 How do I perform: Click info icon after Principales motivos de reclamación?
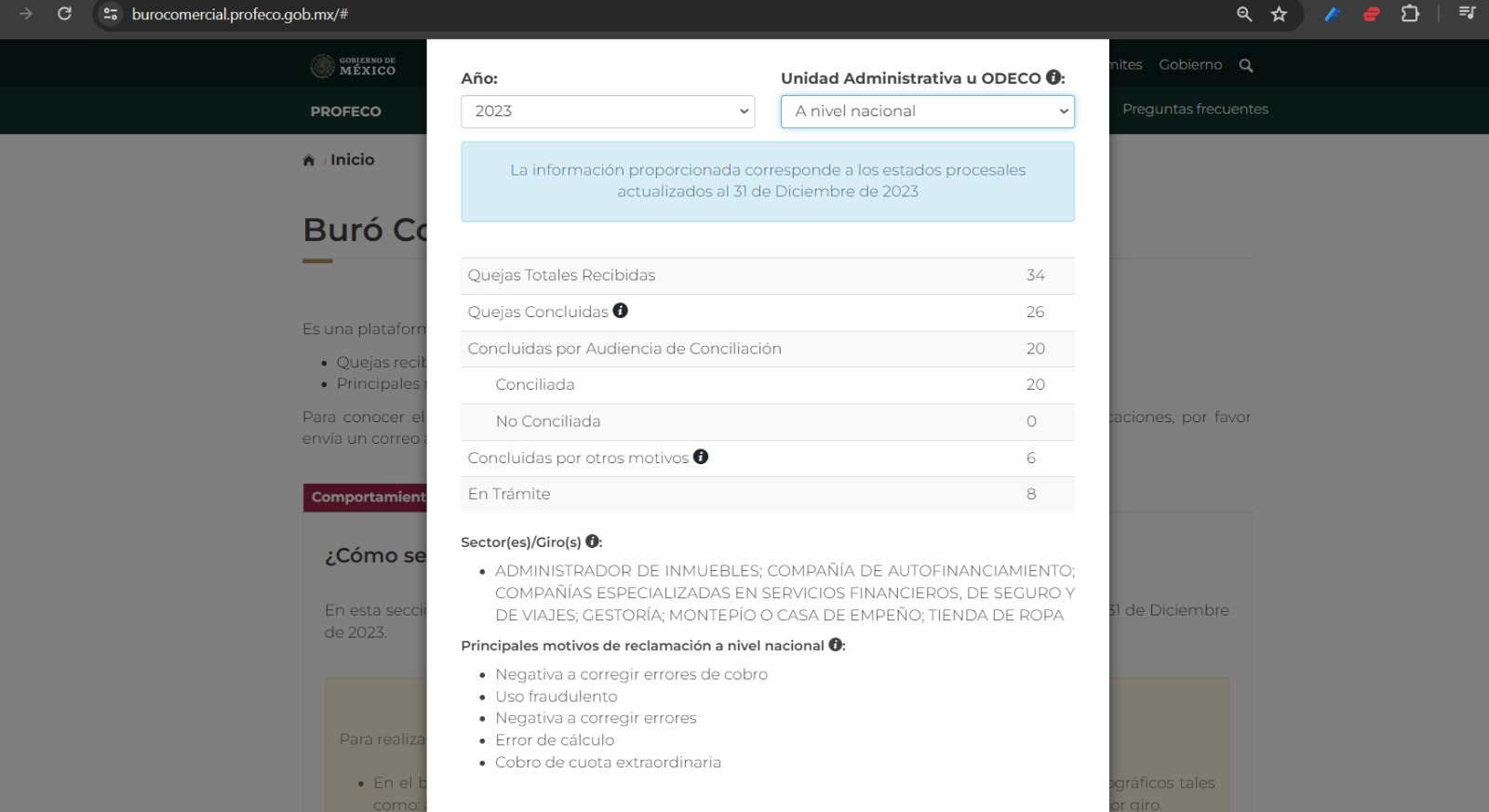pyautogui.click(x=836, y=645)
